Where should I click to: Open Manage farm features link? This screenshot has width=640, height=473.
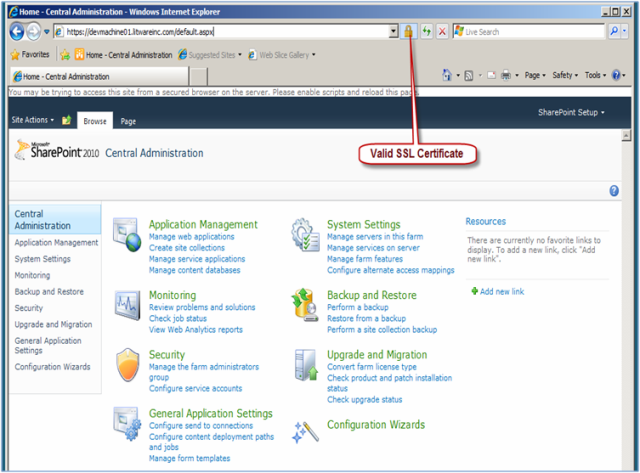coord(365,259)
